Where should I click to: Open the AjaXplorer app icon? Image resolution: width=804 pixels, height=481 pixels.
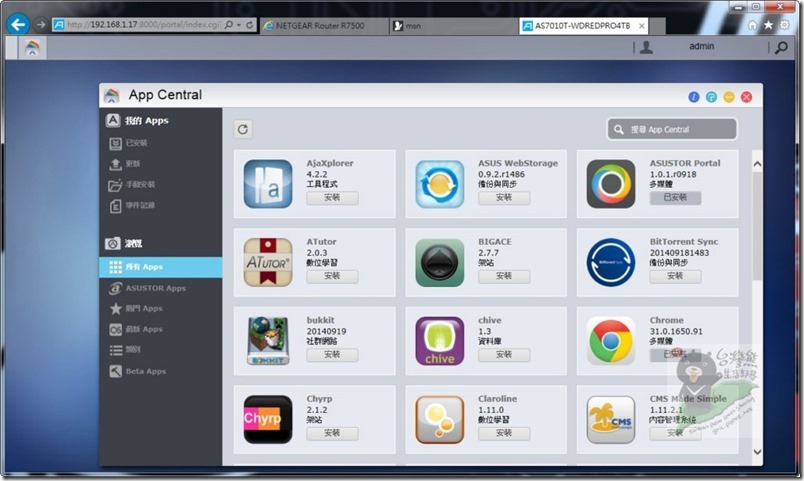tap(268, 184)
